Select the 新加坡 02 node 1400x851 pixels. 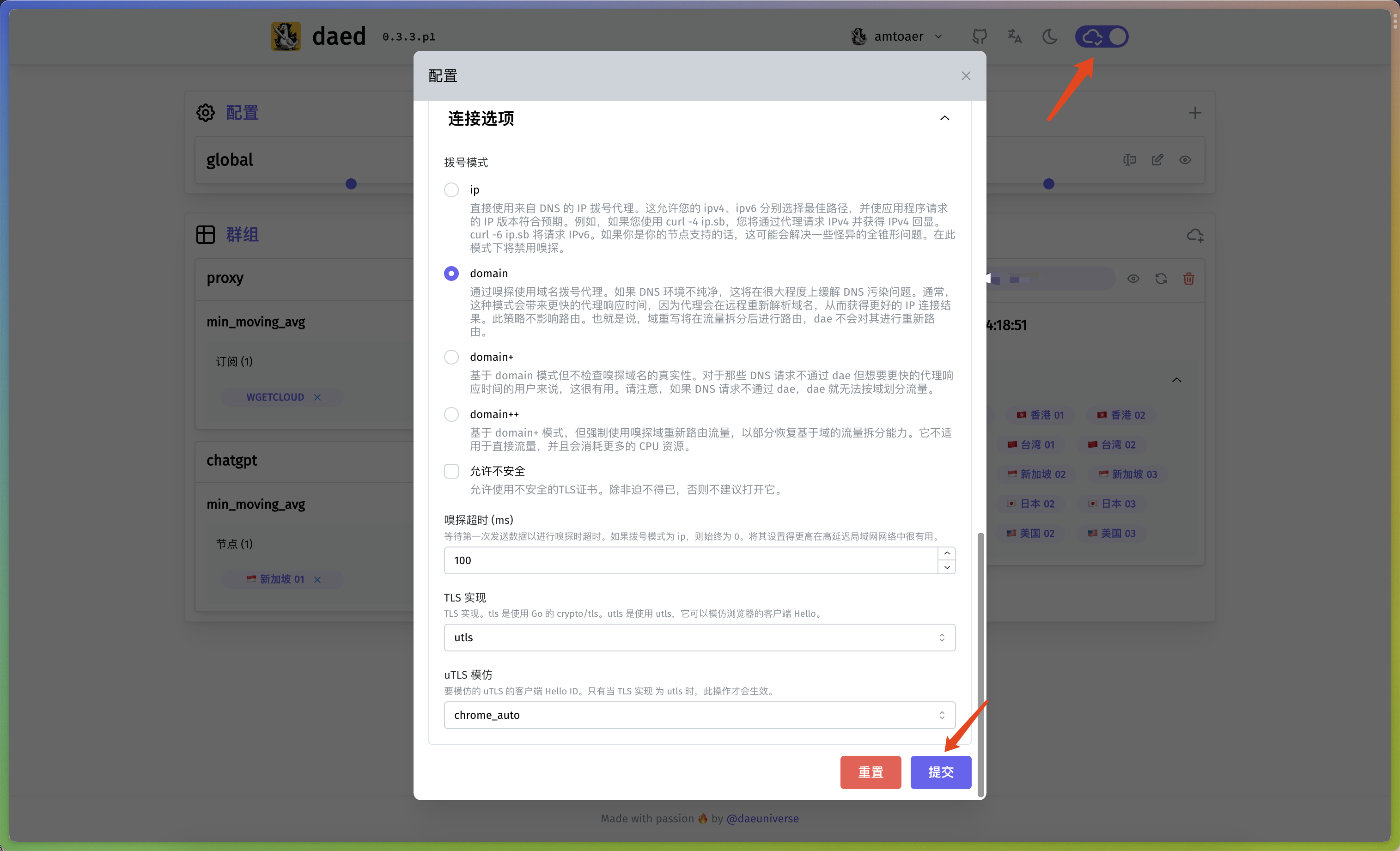(x=1036, y=474)
